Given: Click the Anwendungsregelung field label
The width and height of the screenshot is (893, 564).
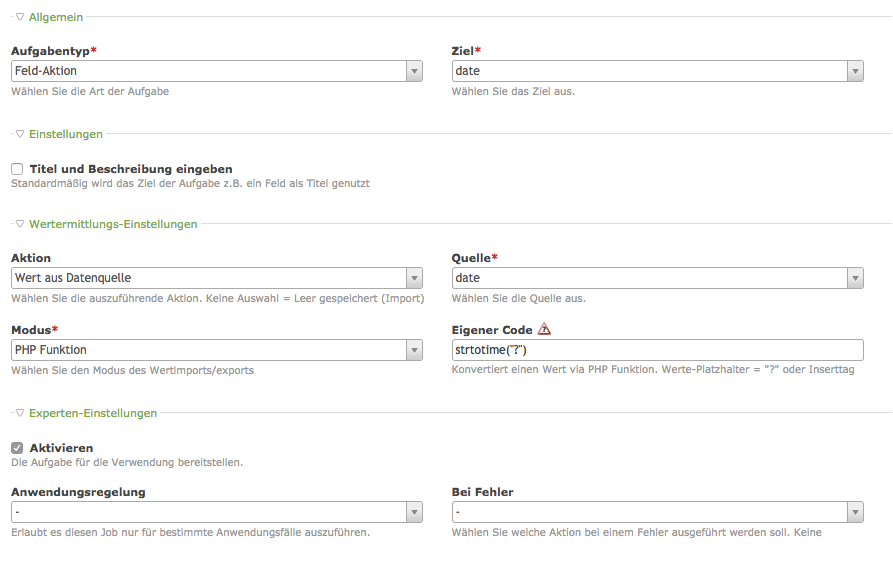Looking at the screenshot, I should click(x=78, y=492).
